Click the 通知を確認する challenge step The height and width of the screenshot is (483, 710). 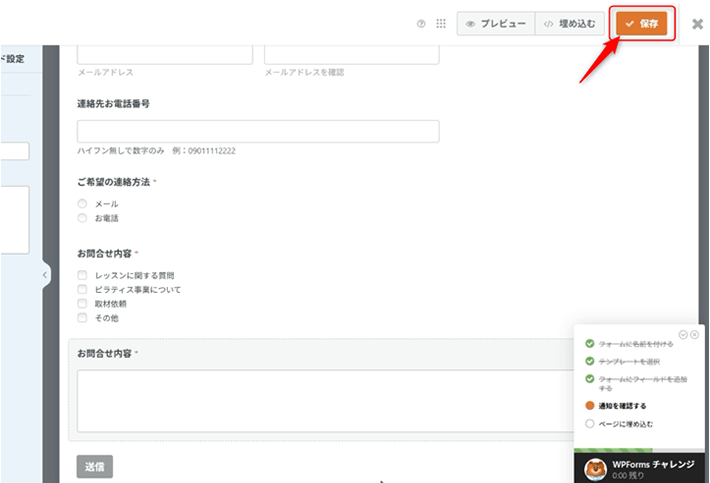click(622, 406)
